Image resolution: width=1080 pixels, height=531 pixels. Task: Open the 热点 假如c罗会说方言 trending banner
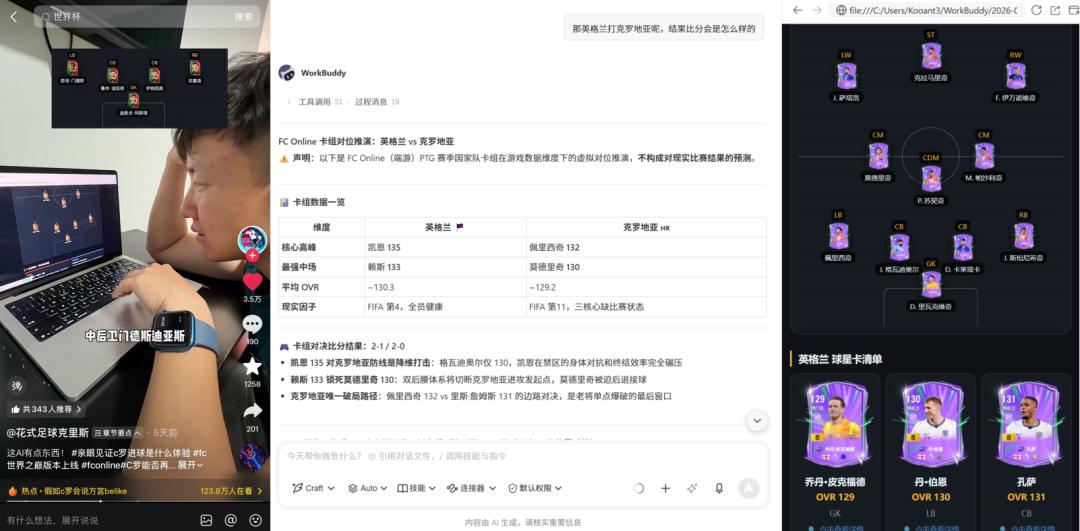[74, 491]
